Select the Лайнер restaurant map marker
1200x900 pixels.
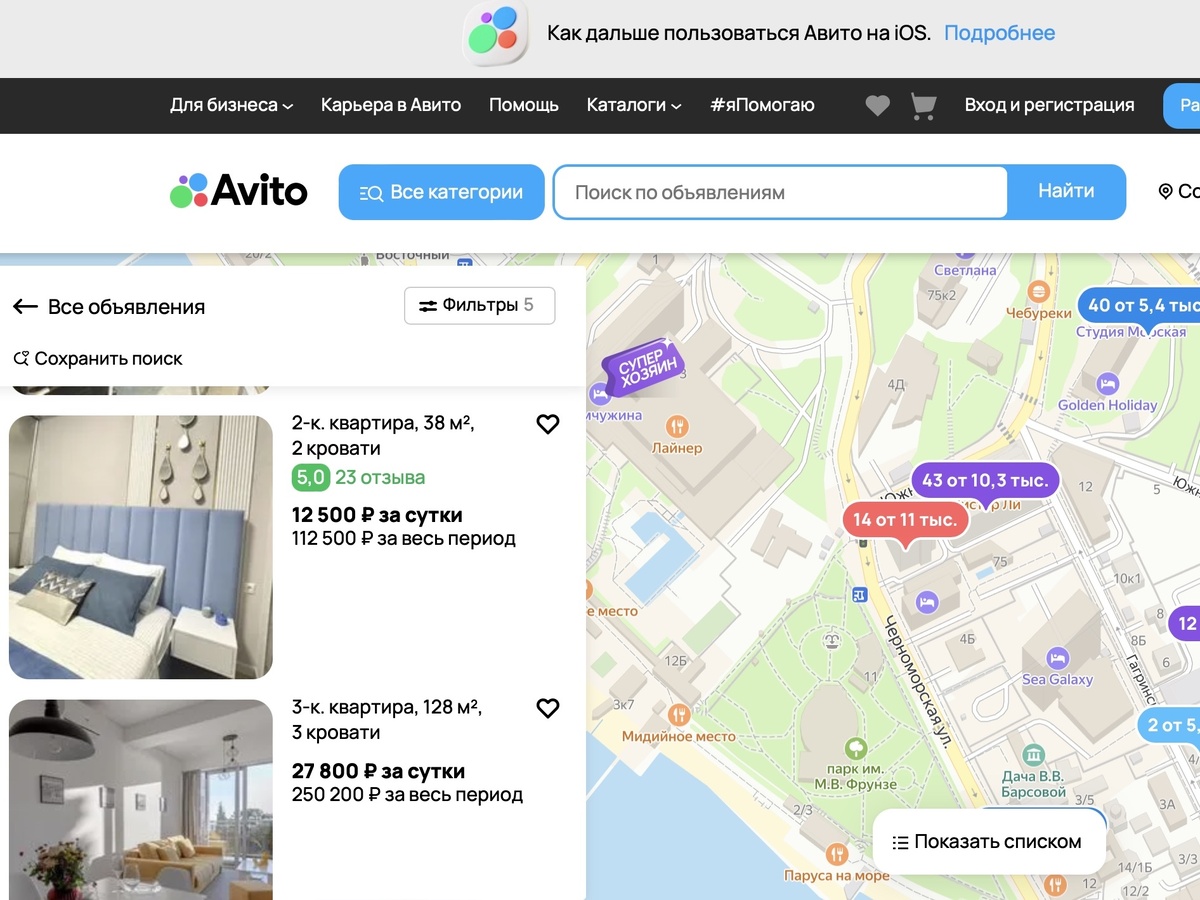pyautogui.click(x=677, y=426)
